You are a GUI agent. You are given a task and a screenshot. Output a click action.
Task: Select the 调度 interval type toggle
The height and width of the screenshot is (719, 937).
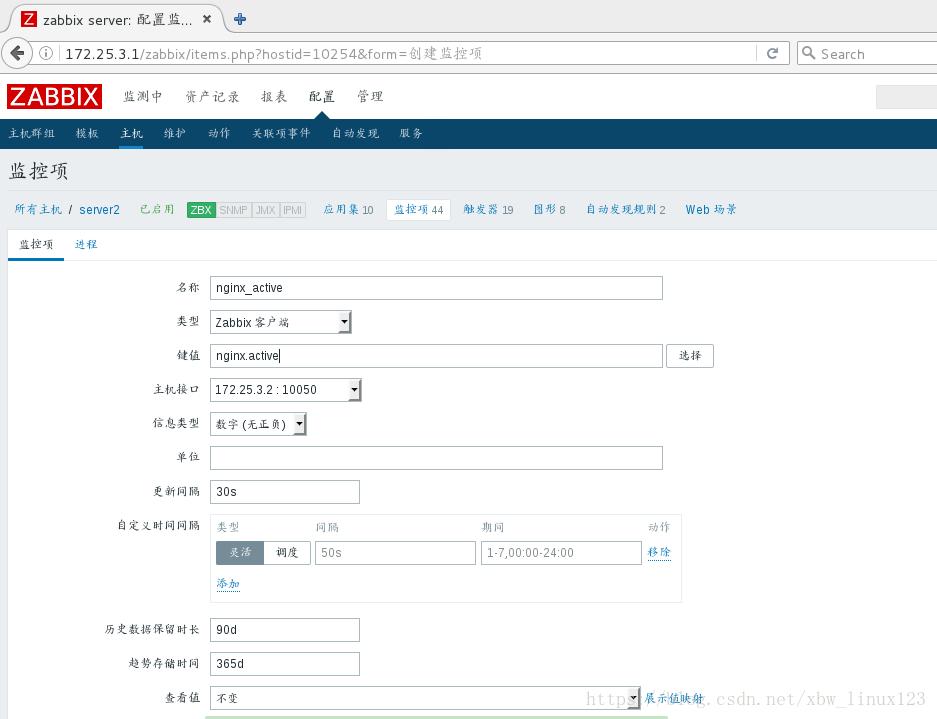[287, 553]
